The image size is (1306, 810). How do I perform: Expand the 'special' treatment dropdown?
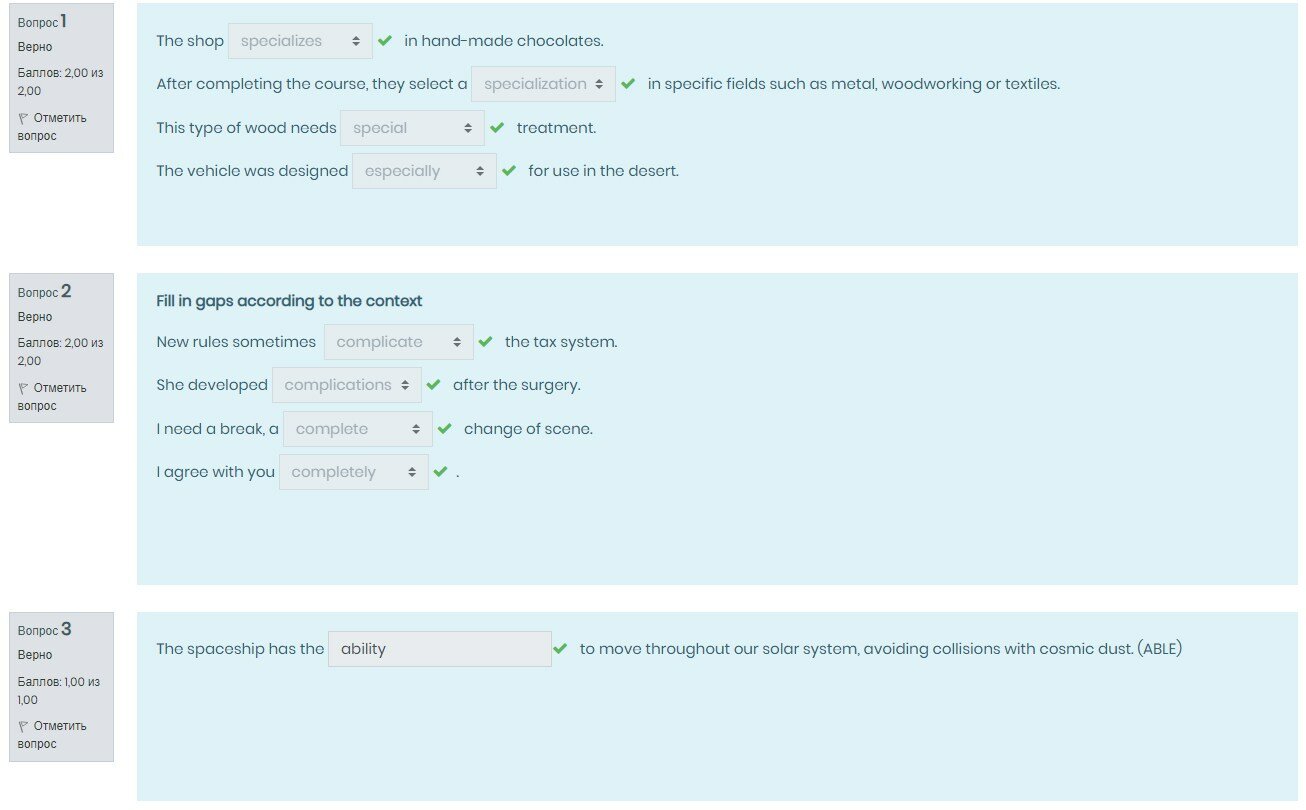tap(412, 128)
